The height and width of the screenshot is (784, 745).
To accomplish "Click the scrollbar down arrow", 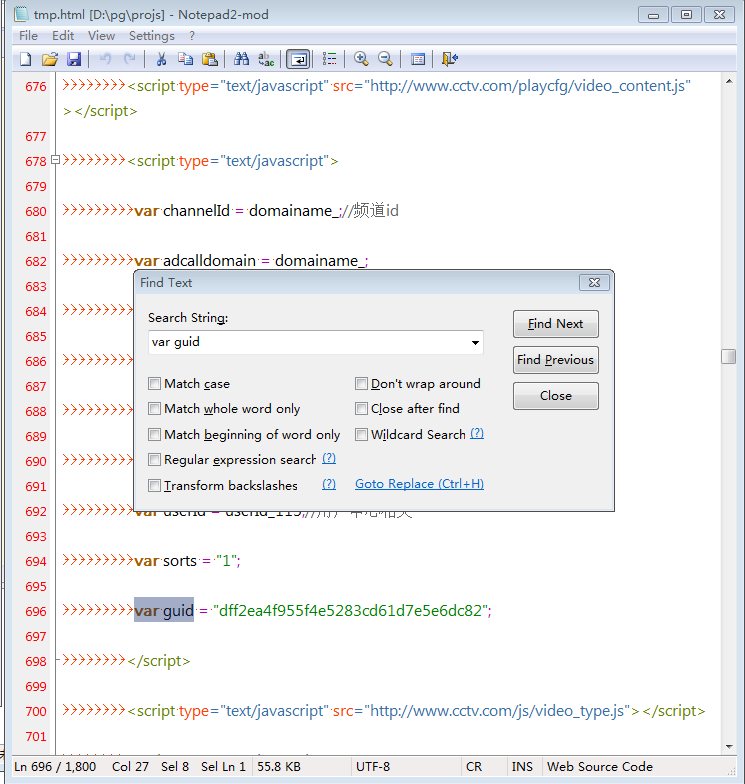I will coord(729,746).
